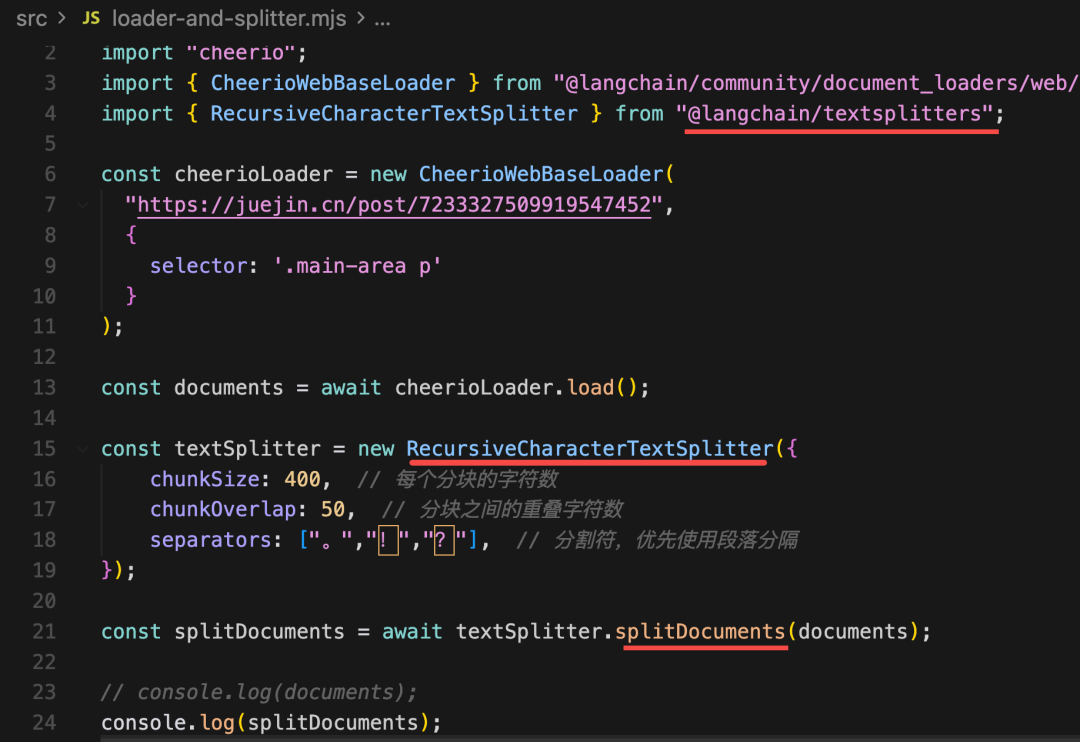Open loader-and-splitter.mjs breadcrumb item
The height and width of the screenshot is (742, 1080).
point(229,19)
